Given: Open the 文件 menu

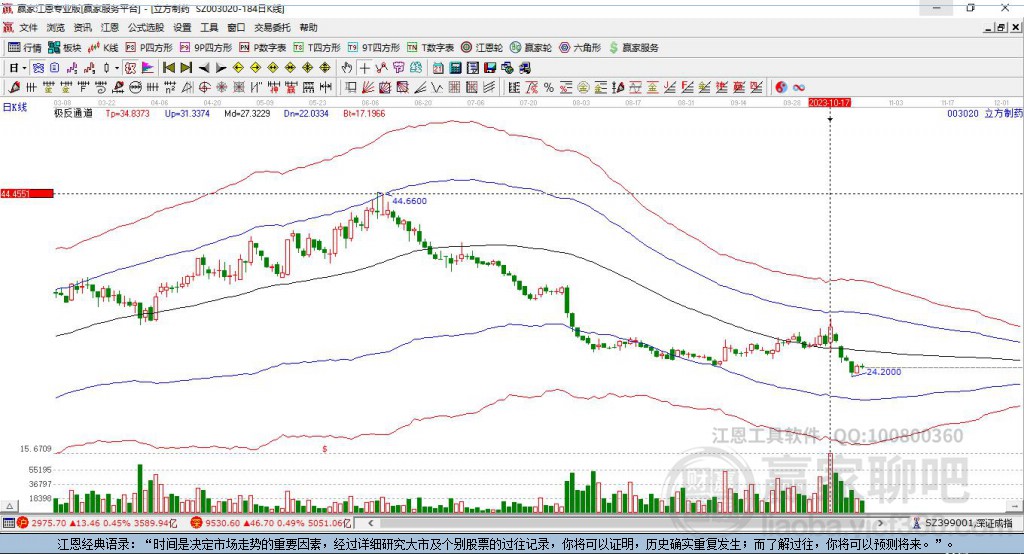Looking at the screenshot, I should (29, 27).
